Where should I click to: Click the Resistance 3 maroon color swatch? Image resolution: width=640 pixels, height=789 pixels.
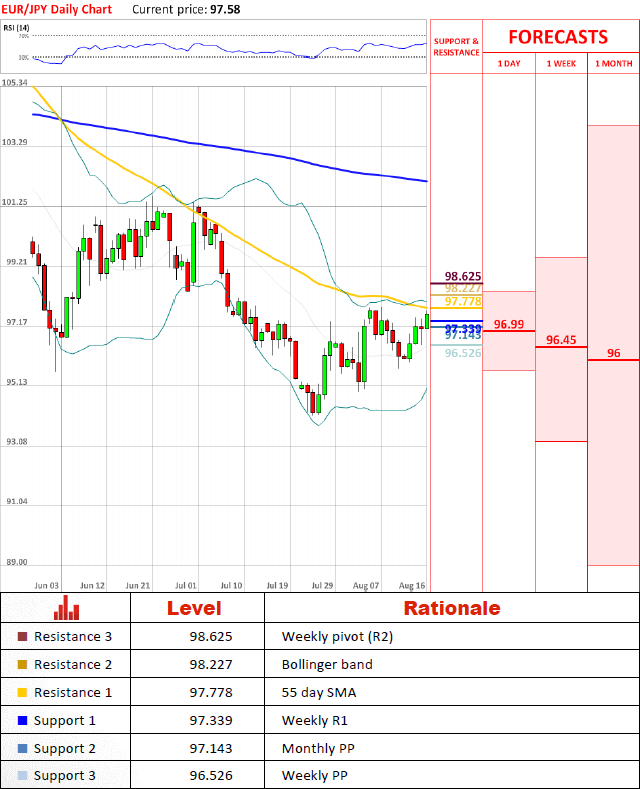[x=22, y=637]
